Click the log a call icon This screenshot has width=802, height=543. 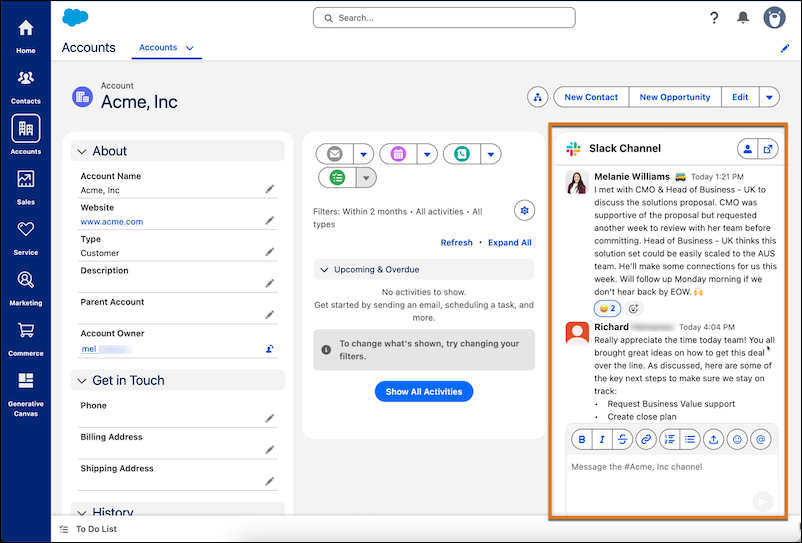click(461, 154)
